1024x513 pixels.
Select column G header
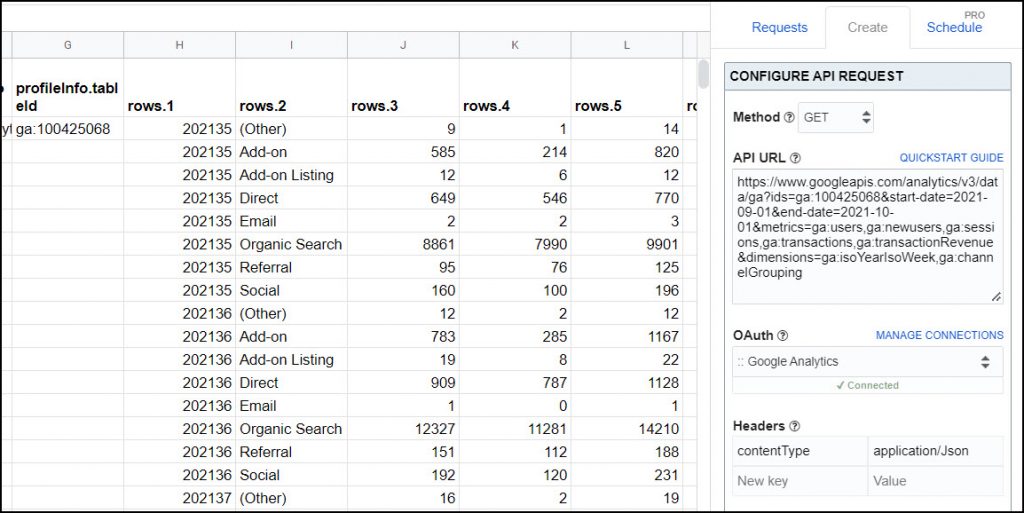(67, 45)
